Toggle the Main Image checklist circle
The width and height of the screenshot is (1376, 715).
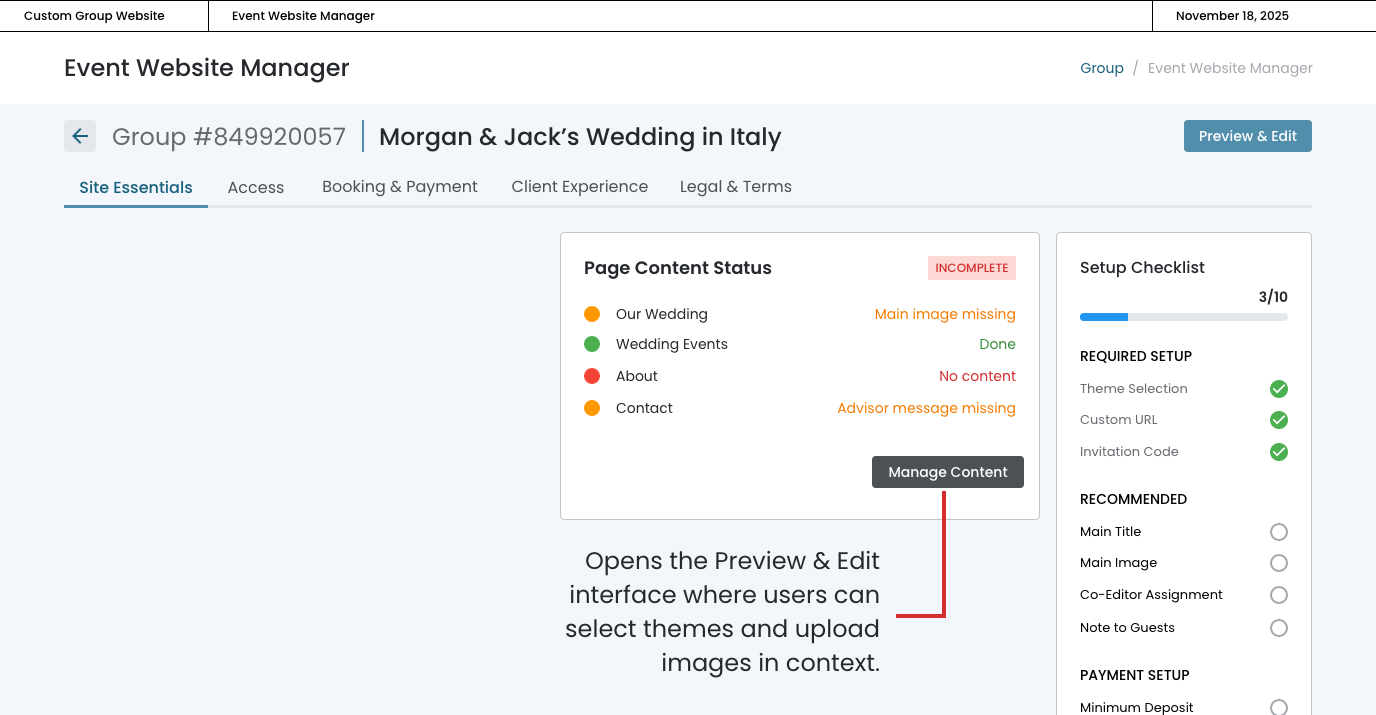click(1278, 563)
